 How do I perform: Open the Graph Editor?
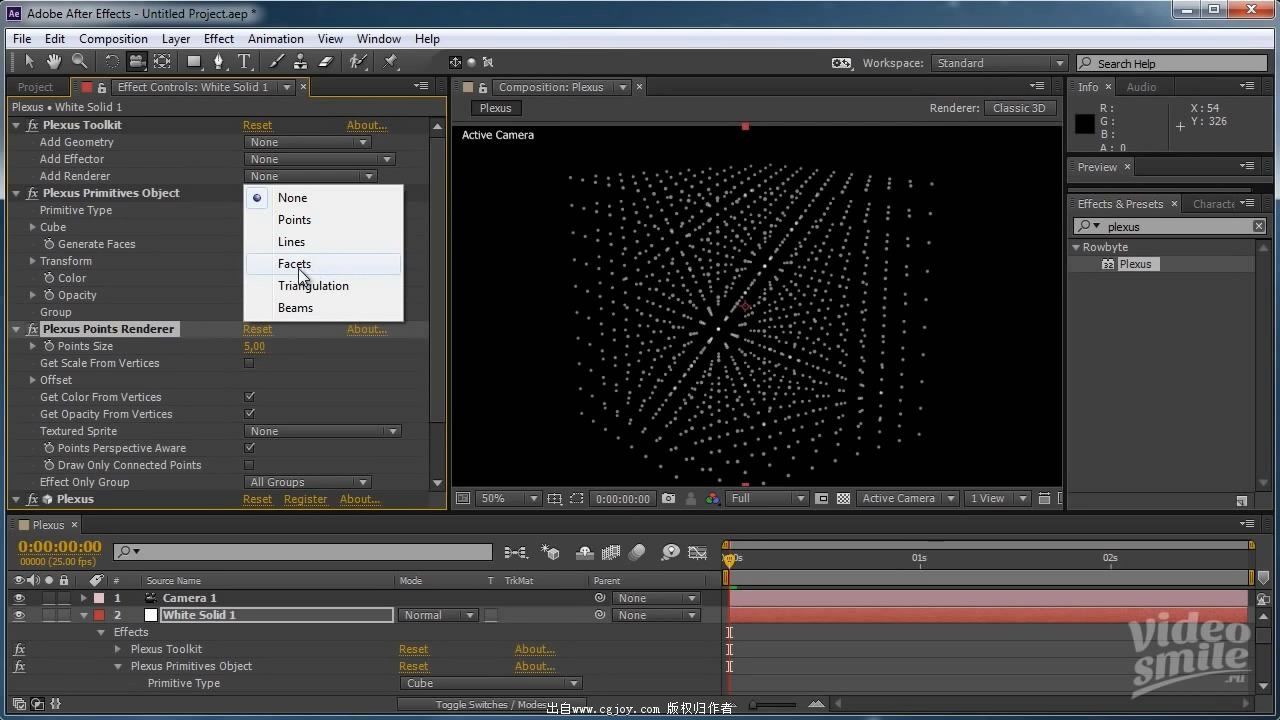pyautogui.click(x=698, y=552)
